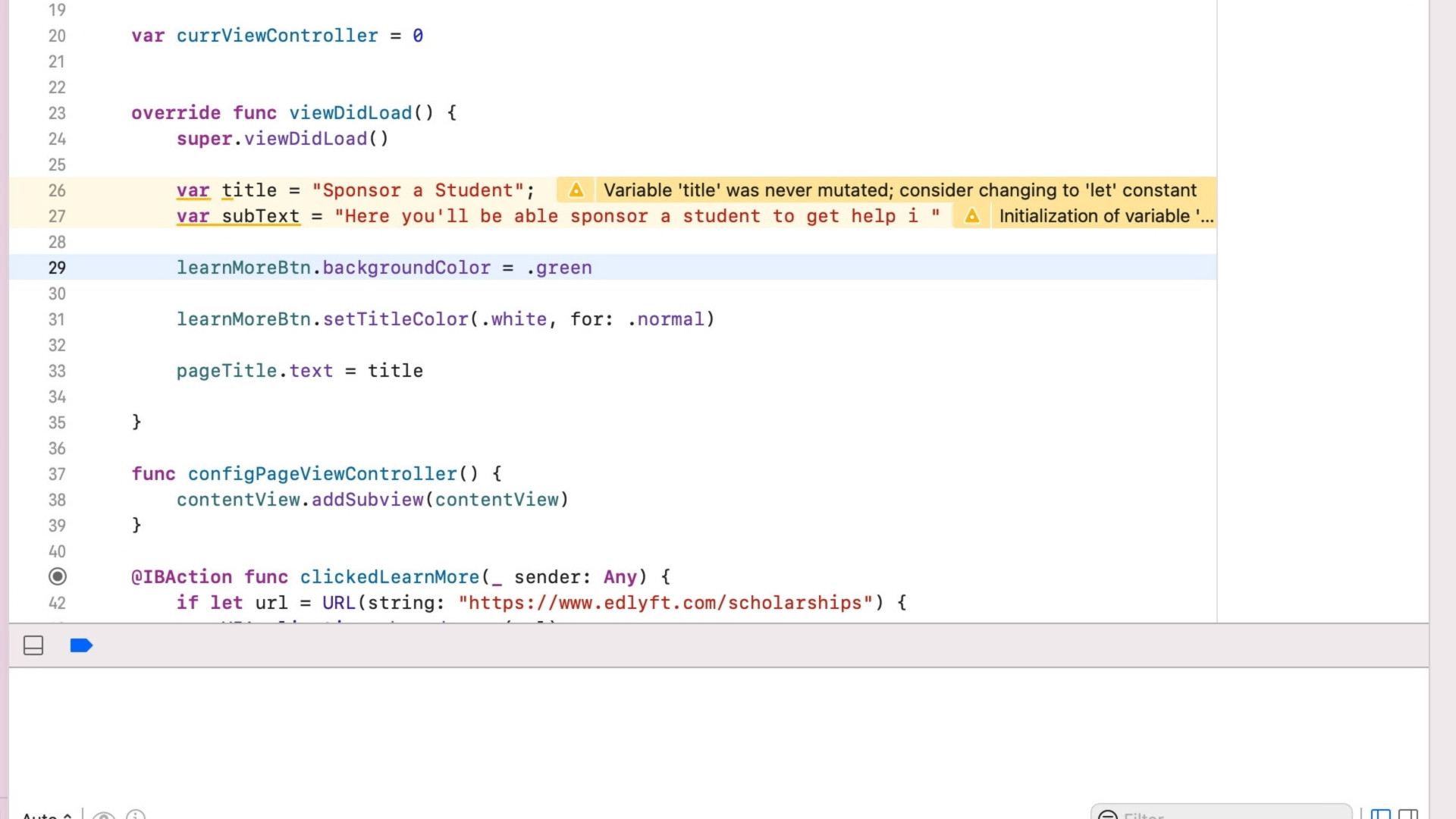Click the circular info icon near the Auto dropdown
Image resolution: width=1456 pixels, height=819 pixels.
point(136,815)
